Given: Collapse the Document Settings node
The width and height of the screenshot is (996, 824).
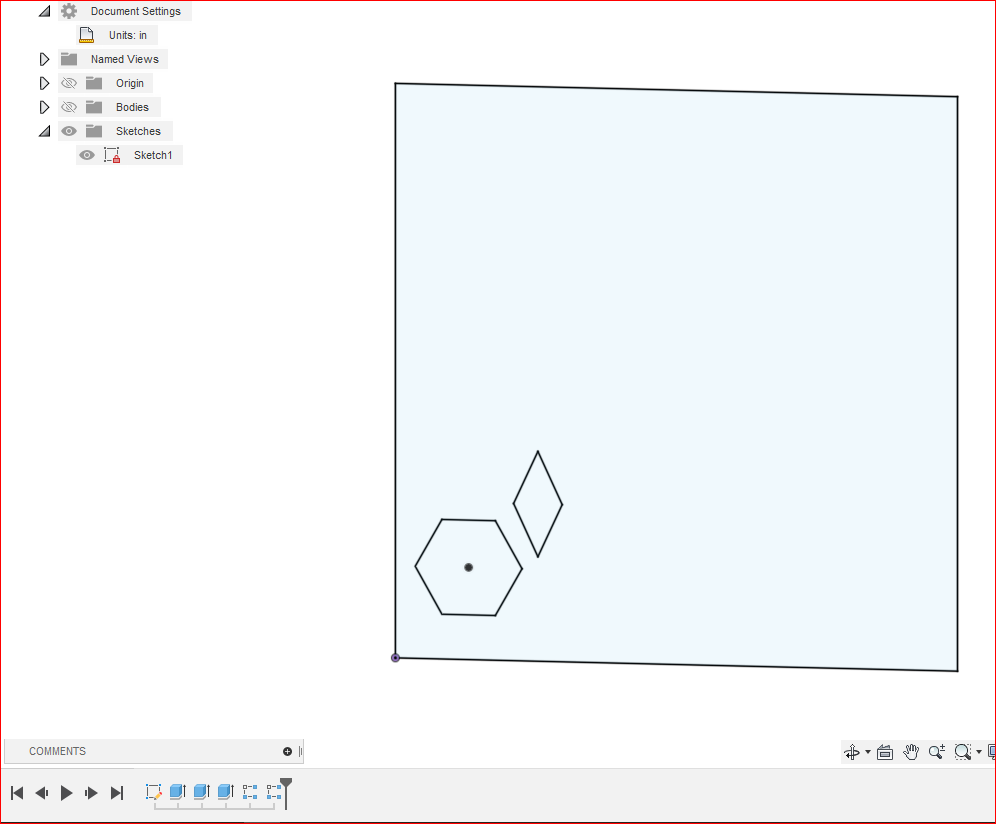Looking at the screenshot, I should pyautogui.click(x=43, y=11).
